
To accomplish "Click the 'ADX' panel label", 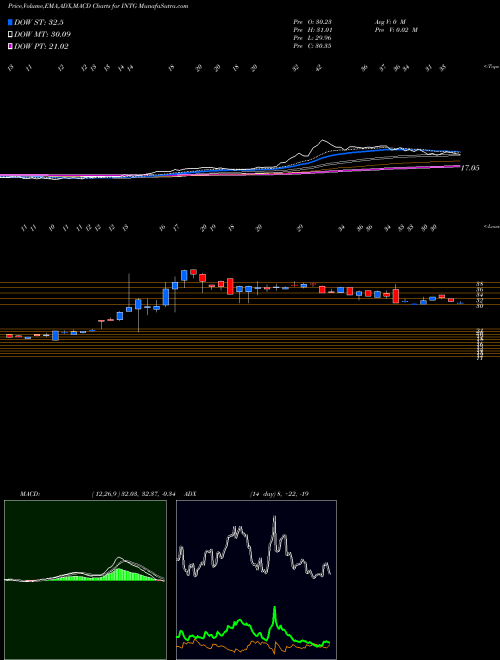I will (190, 494).
